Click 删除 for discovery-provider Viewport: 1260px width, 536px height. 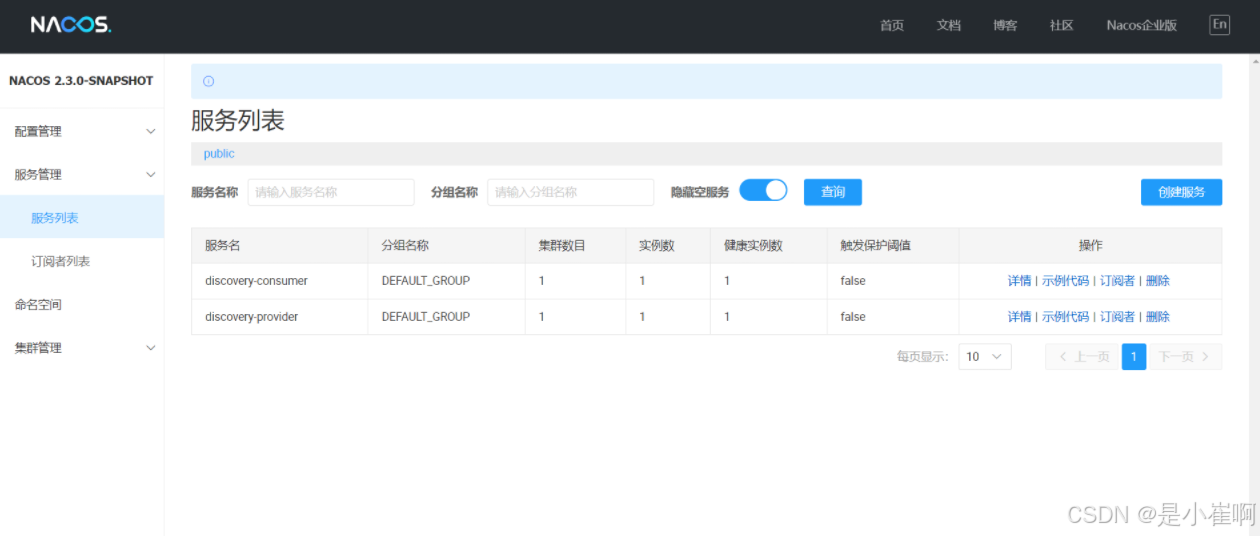tap(1157, 317)
